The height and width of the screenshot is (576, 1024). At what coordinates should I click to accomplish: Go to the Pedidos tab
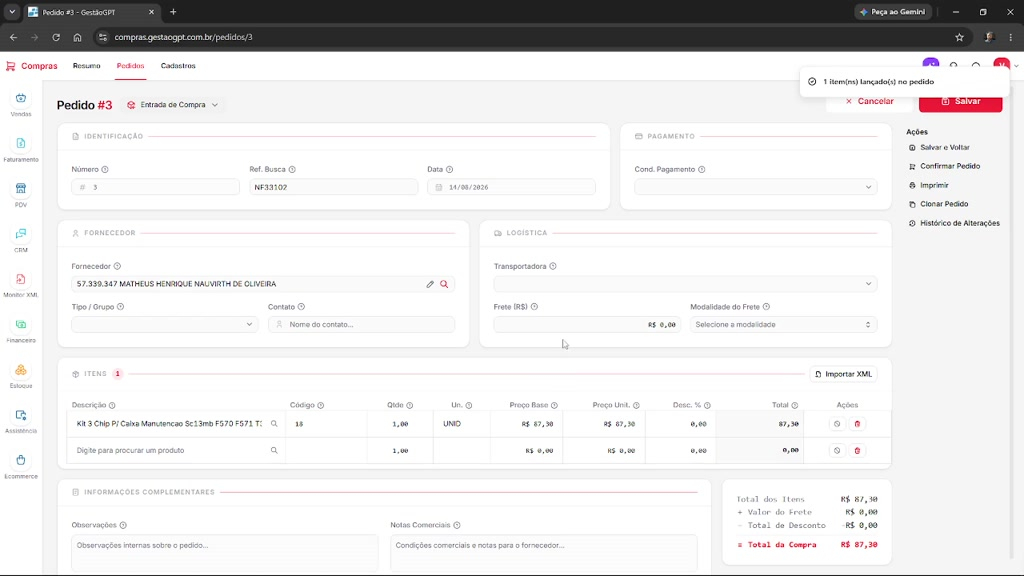(131, 66)
